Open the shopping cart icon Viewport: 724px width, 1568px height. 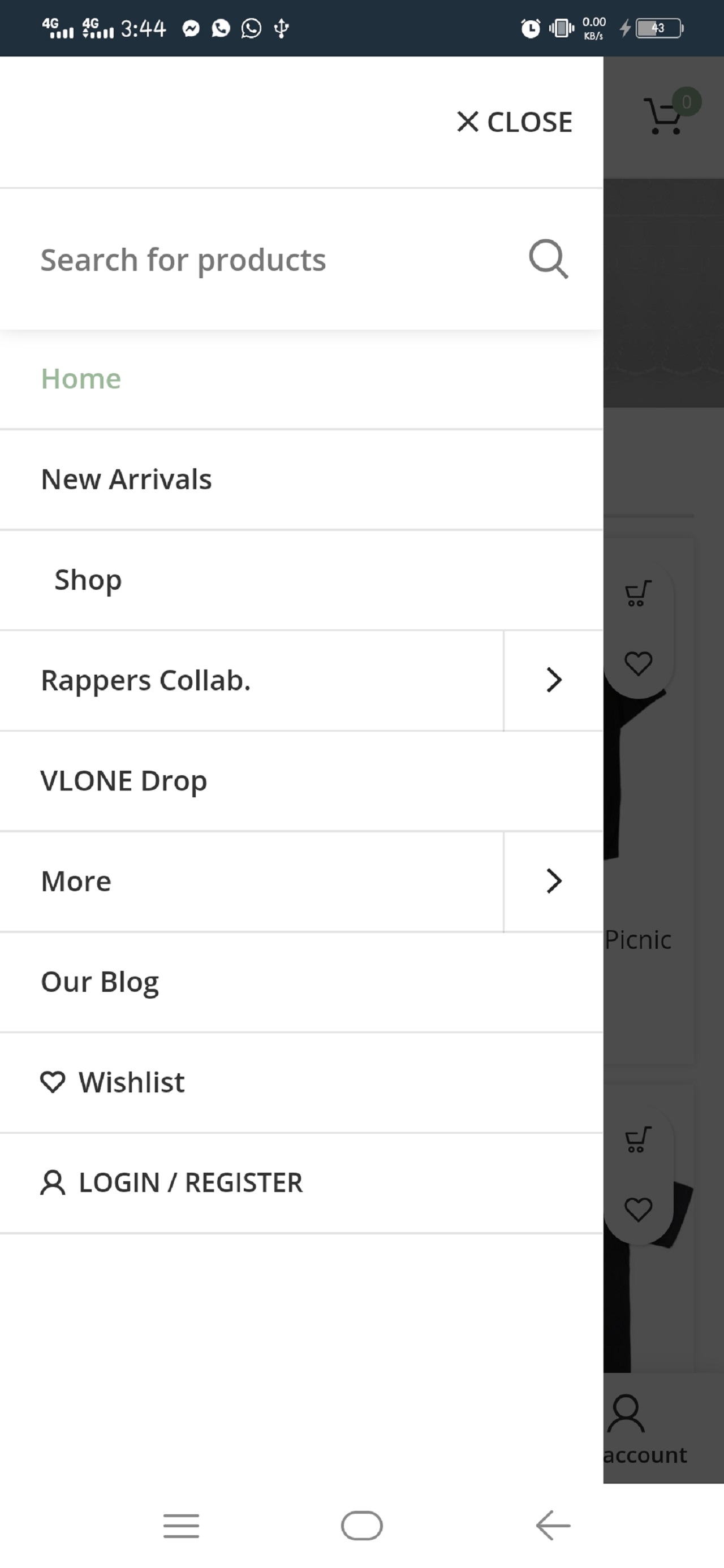[664, 116]
